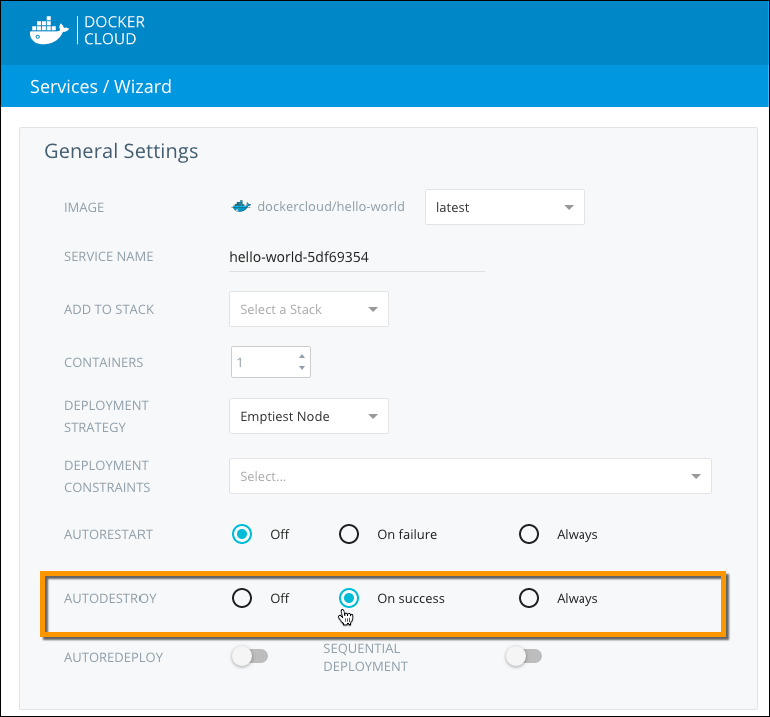This screenshot has height=717, width=770.
Task: Open the latest image tag dropdown
Action: 505,207
